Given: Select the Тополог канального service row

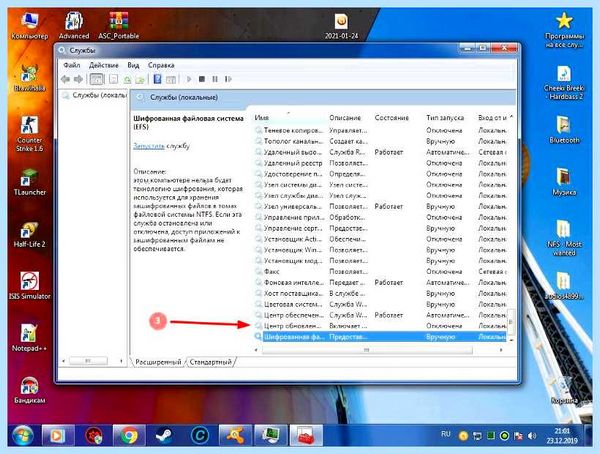Looking at the screenshot, I should [x=381, y=141].
